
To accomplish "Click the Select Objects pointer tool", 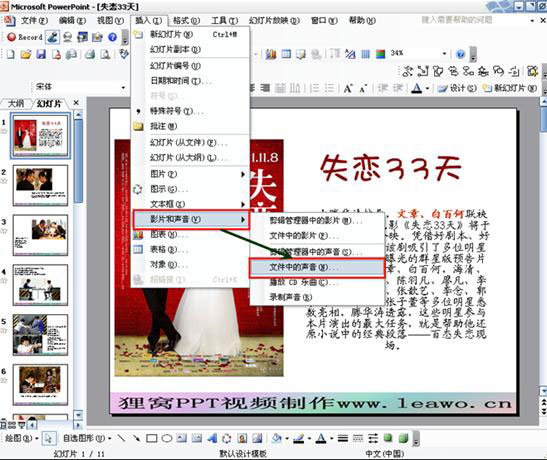I will 48,438.
